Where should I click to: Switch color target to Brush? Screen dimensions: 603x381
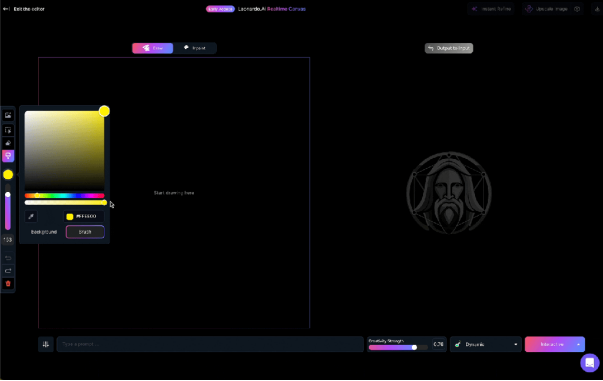tap(85, 232)
